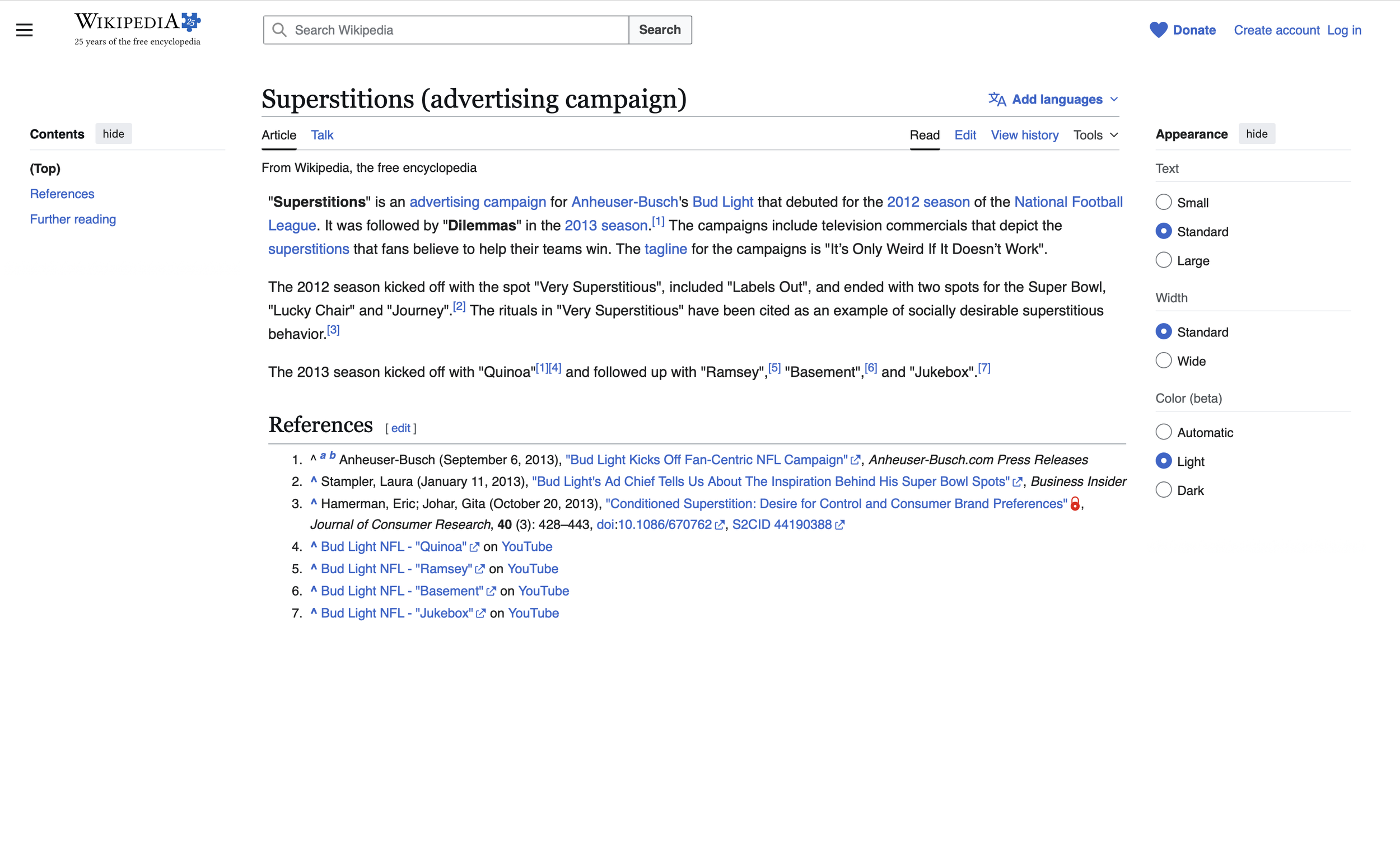Click Create account link
The width and height of the screenshot is (1400, 847).
pos(1277,30)
